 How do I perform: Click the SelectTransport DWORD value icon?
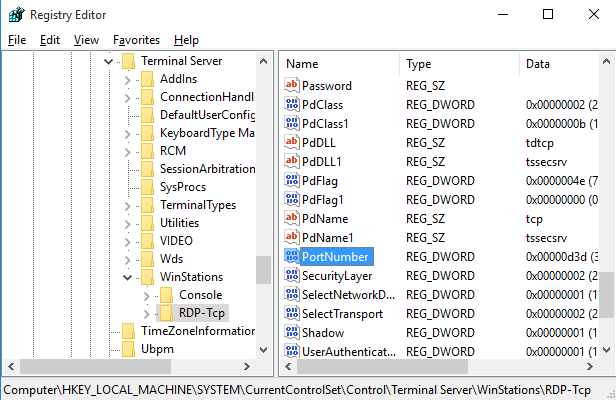292,314
